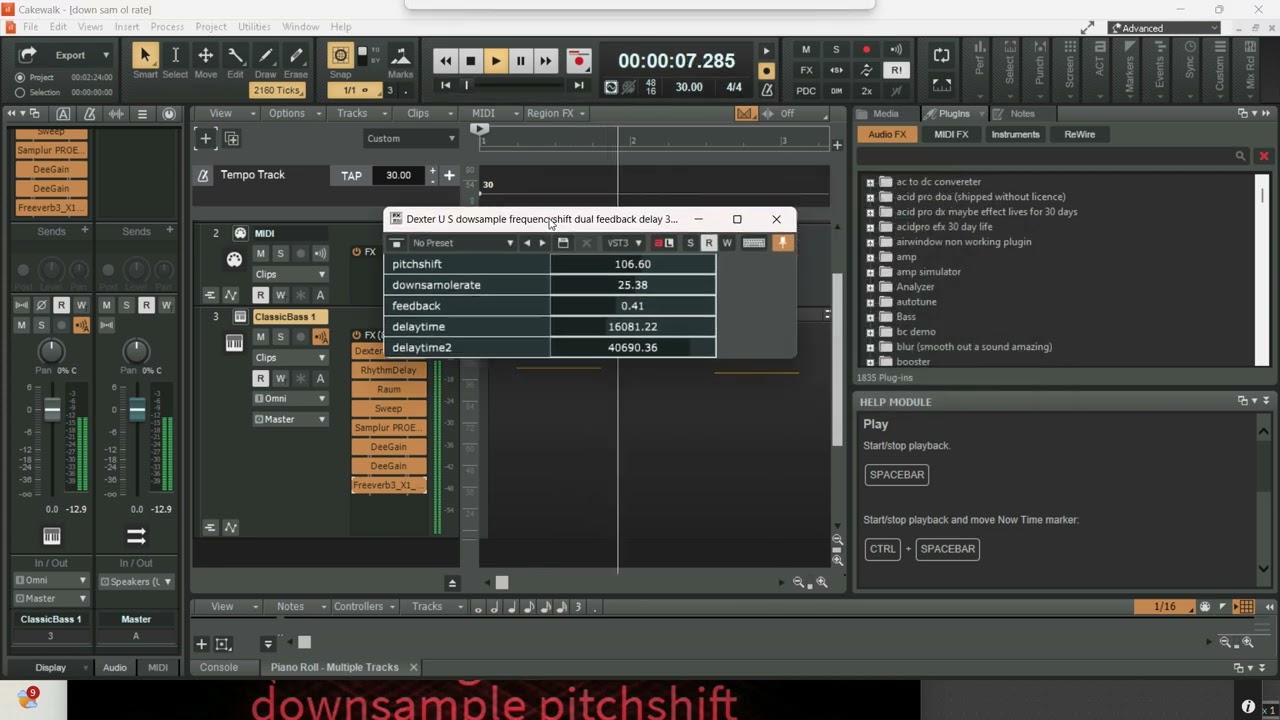Open No Preset dropdown in plugin window

[x=462, y=243]
